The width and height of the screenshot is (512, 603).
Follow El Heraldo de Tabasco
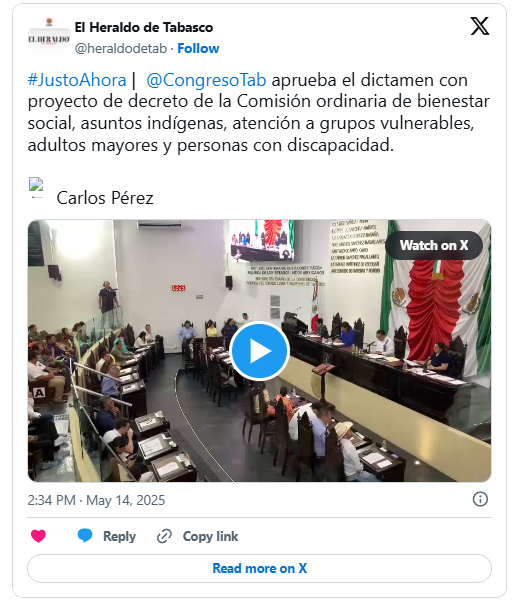pos(198,48)
